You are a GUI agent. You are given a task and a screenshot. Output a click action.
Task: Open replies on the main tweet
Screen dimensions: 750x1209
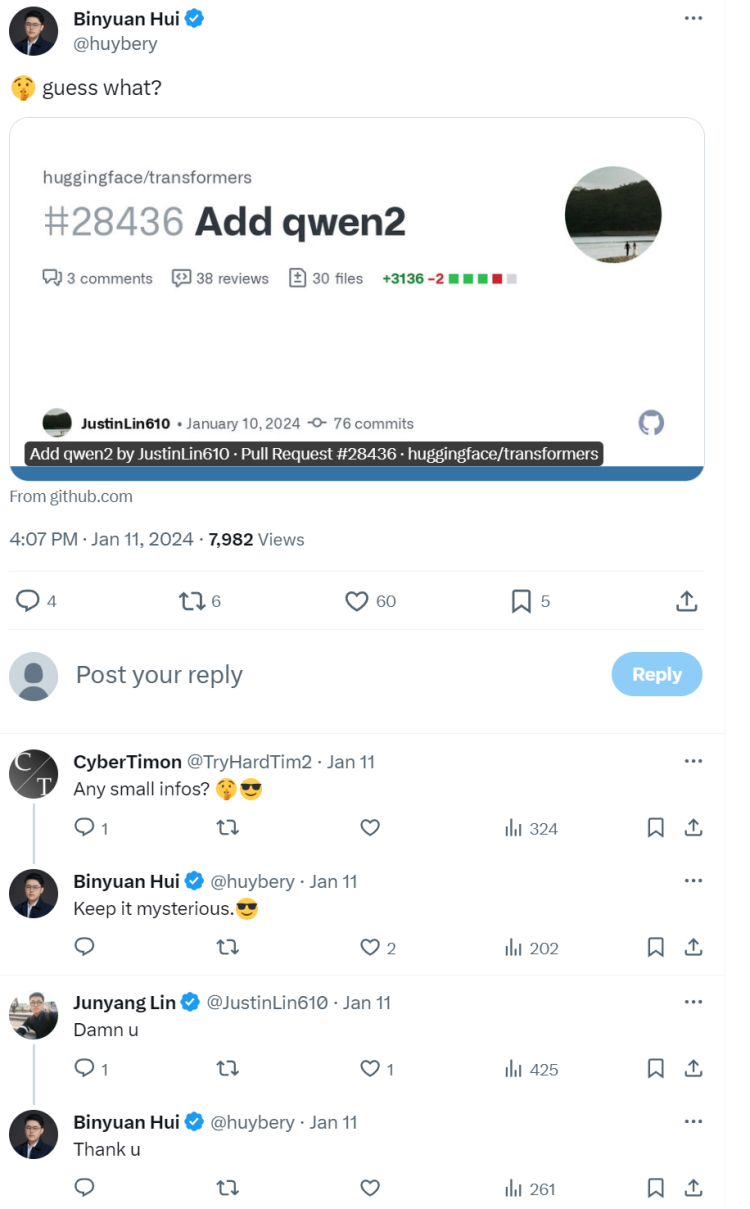coord(28,601)
